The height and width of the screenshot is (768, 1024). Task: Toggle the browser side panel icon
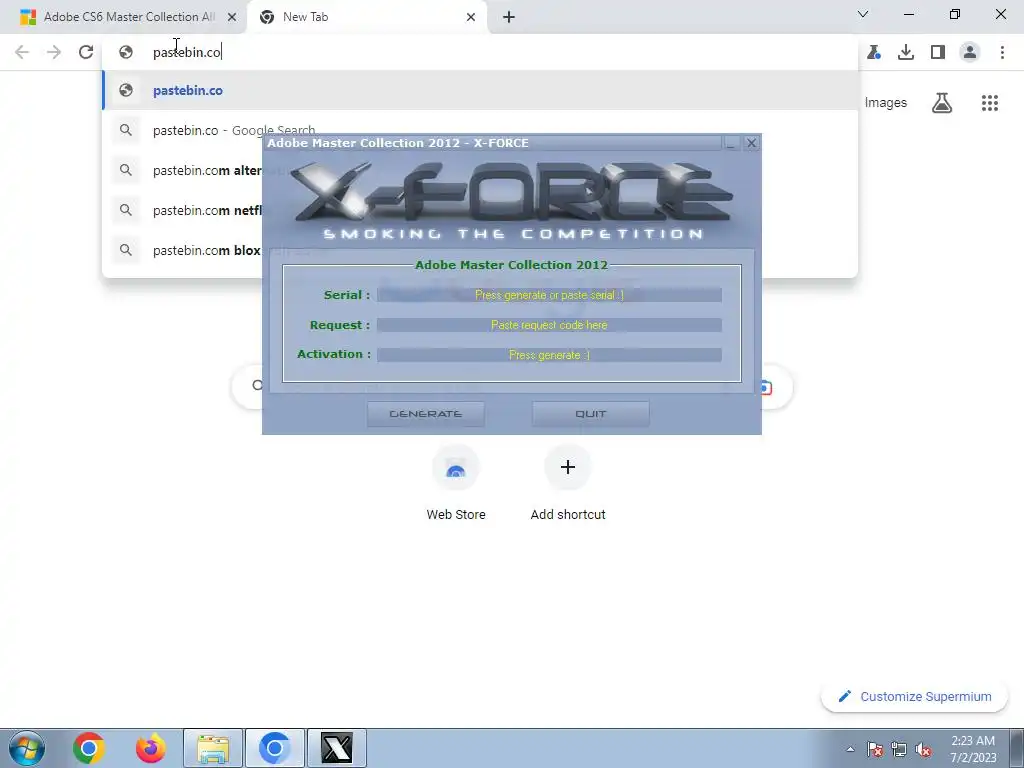pos(938,52)
